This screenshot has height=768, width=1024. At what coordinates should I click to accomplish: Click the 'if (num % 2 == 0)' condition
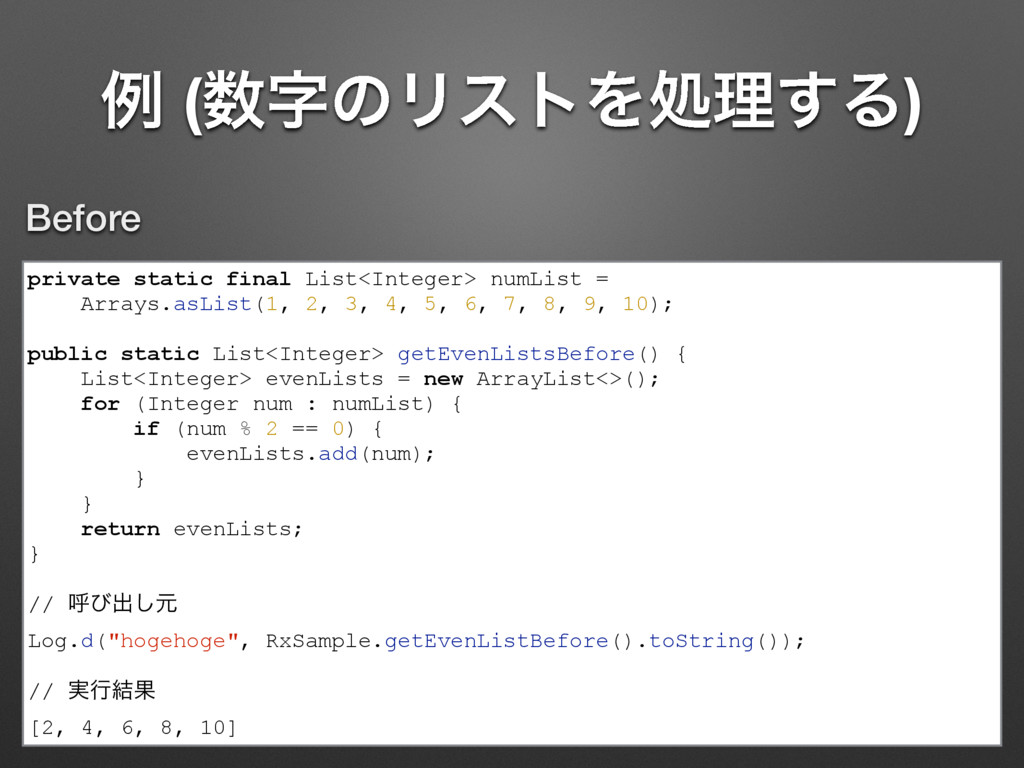click(x=244, y=429)
